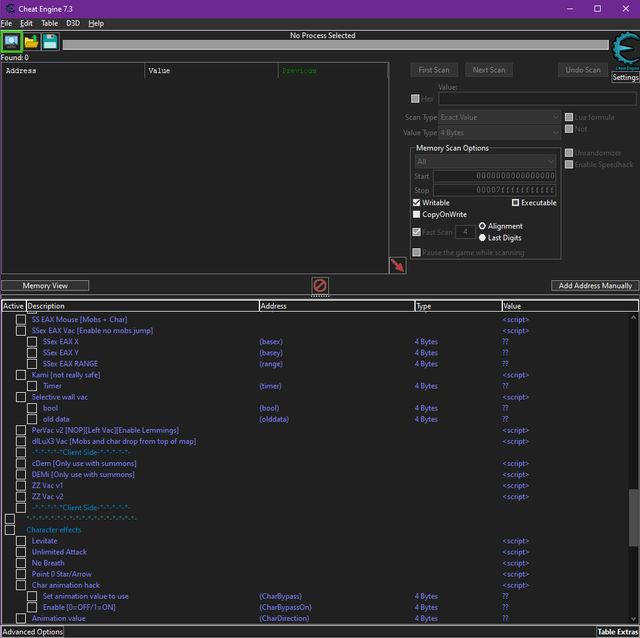The width and height of the screenshot is (640, 638).
Task: Click the scroll down arrow in table
Action: [x=633, y=618]
